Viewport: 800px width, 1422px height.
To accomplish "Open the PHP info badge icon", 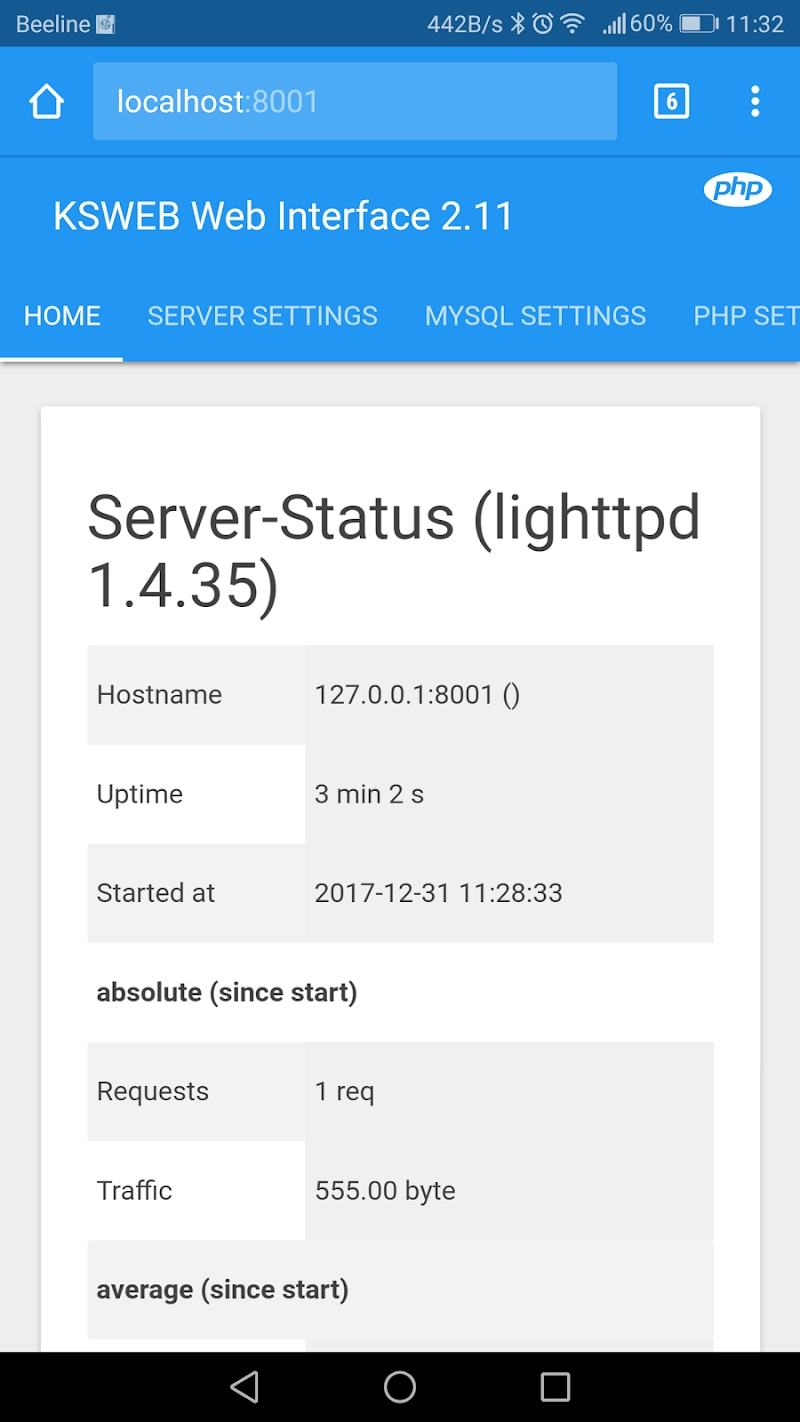I will pyautogui.click(x=738, y=188).
